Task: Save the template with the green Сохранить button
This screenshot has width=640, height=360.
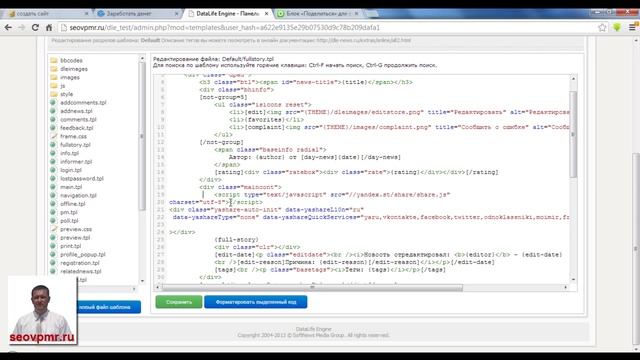Action: pos(179,302)
